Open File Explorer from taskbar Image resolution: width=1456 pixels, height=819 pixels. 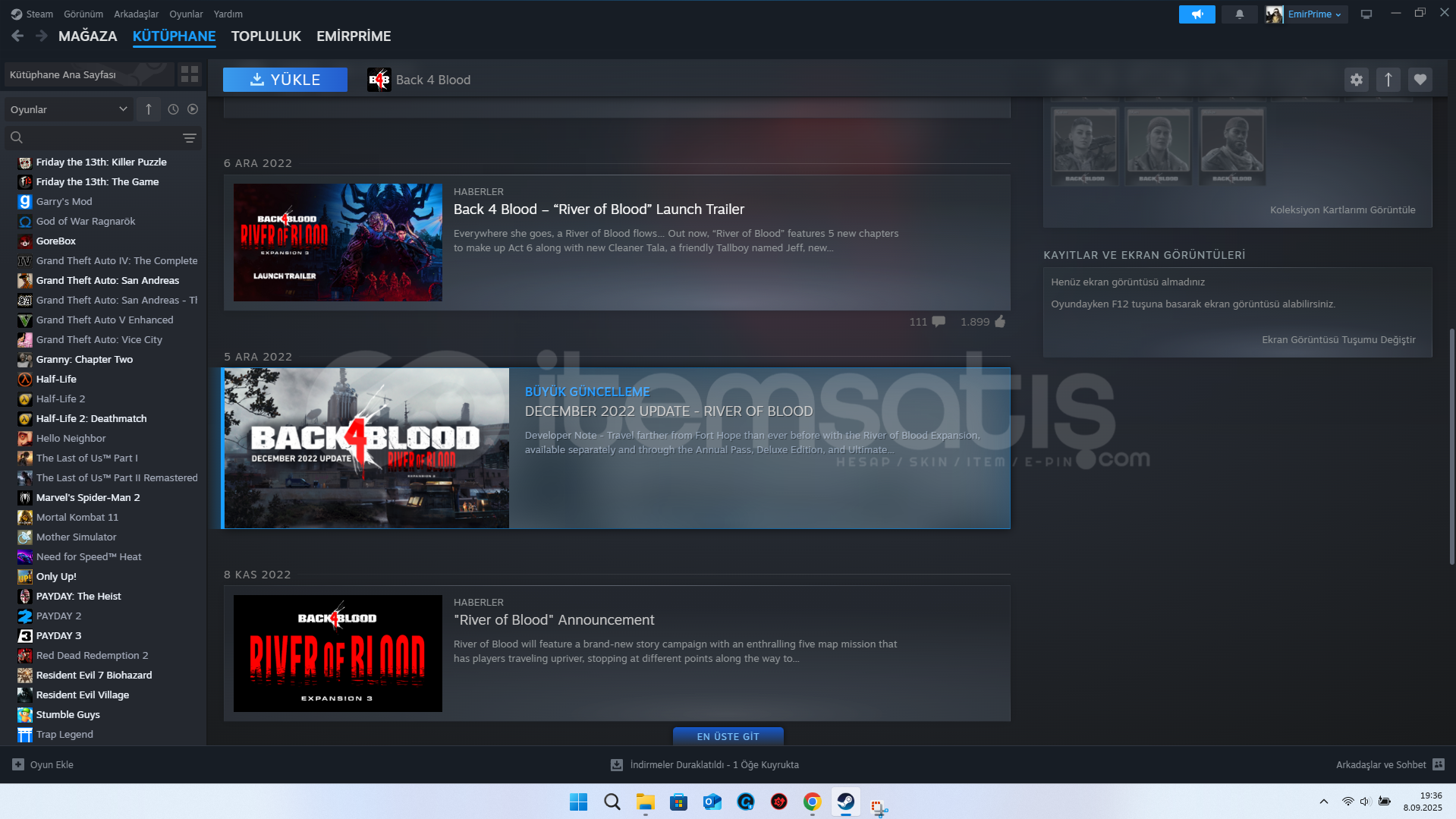tap(645, 802)
